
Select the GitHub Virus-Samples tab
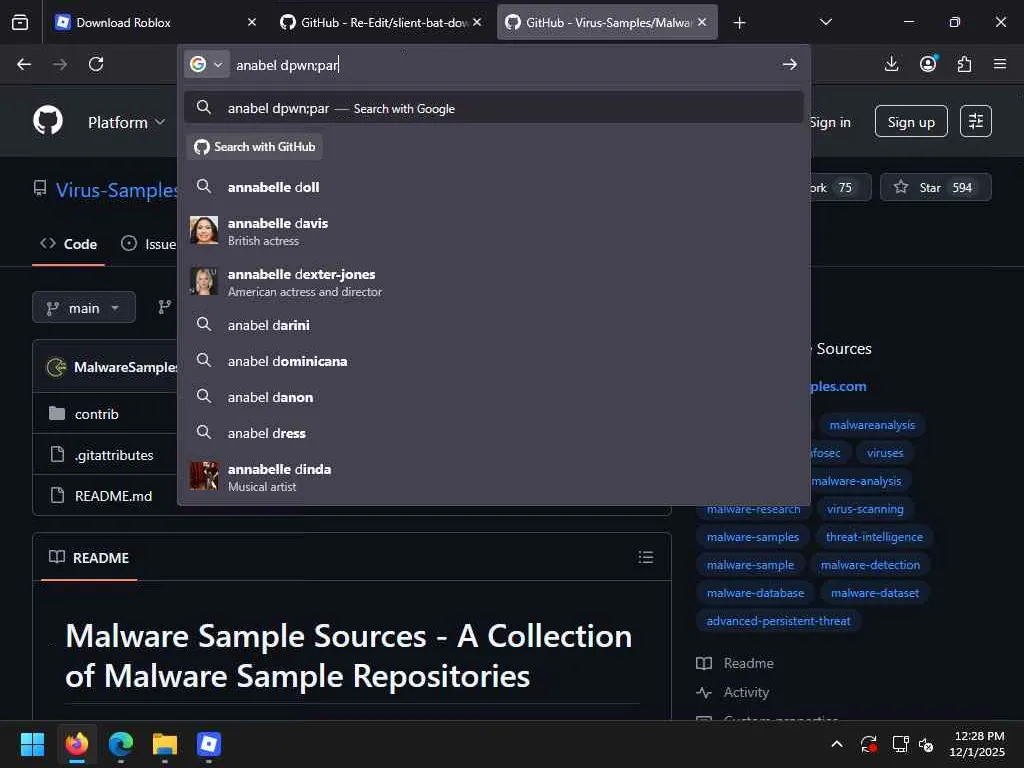(x=607, y=22)
